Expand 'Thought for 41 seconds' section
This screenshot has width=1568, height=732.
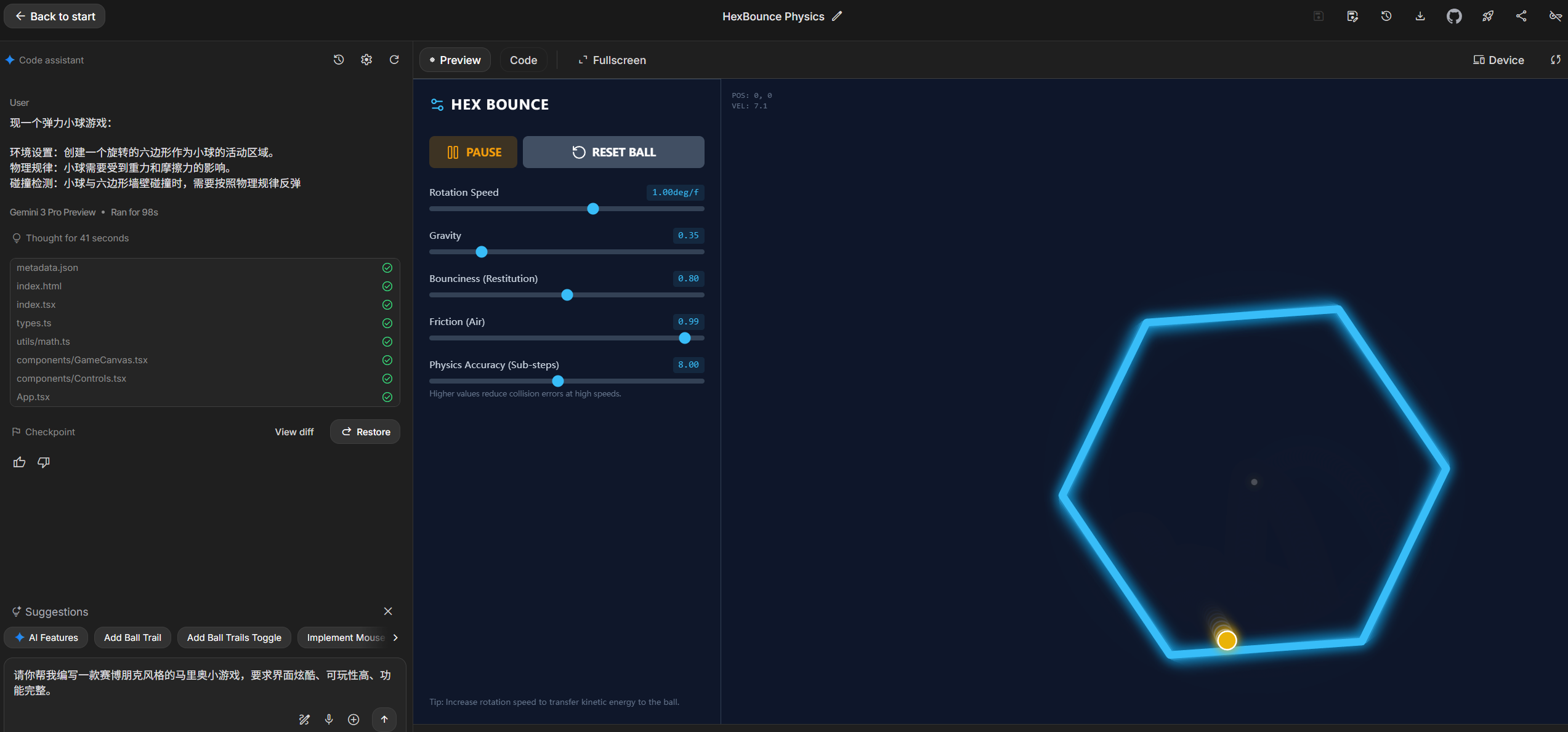tap(71, 238)
